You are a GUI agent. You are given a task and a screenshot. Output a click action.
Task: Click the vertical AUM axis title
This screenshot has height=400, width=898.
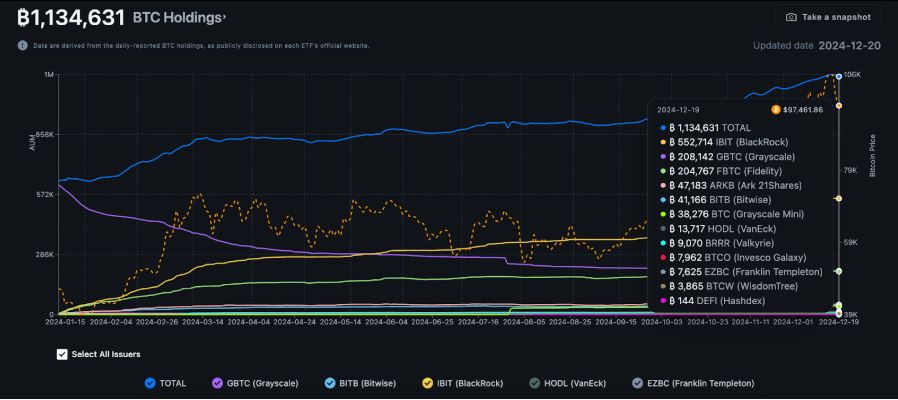click(x=32, y=144)
